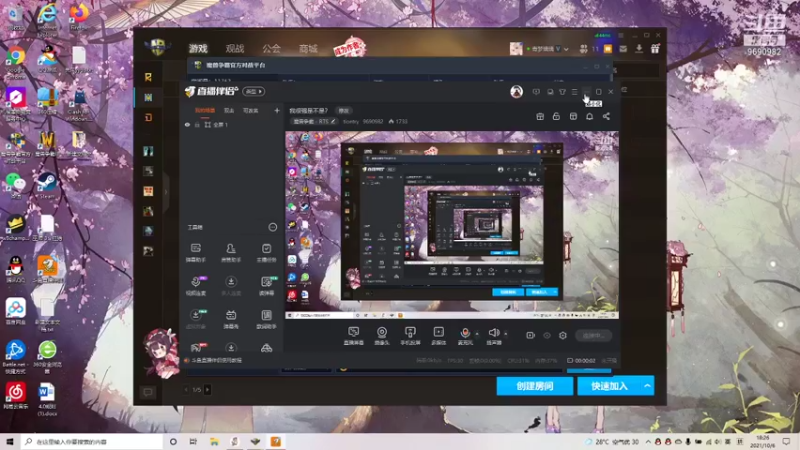Open the gift icon in platform header
The height and width of the screenshot is (450, 800).
(655, 49)
